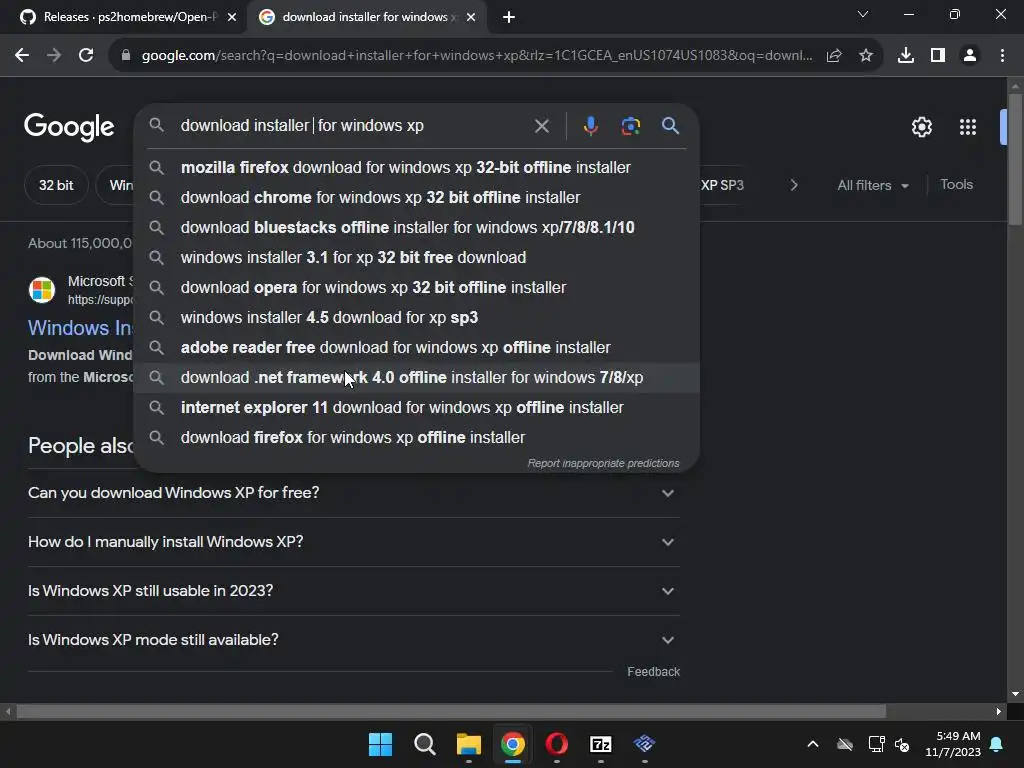This screenshot has width=1024, height=768.
Task: Open Opera browser from the taskbar
Action: (x=556, y=744)
